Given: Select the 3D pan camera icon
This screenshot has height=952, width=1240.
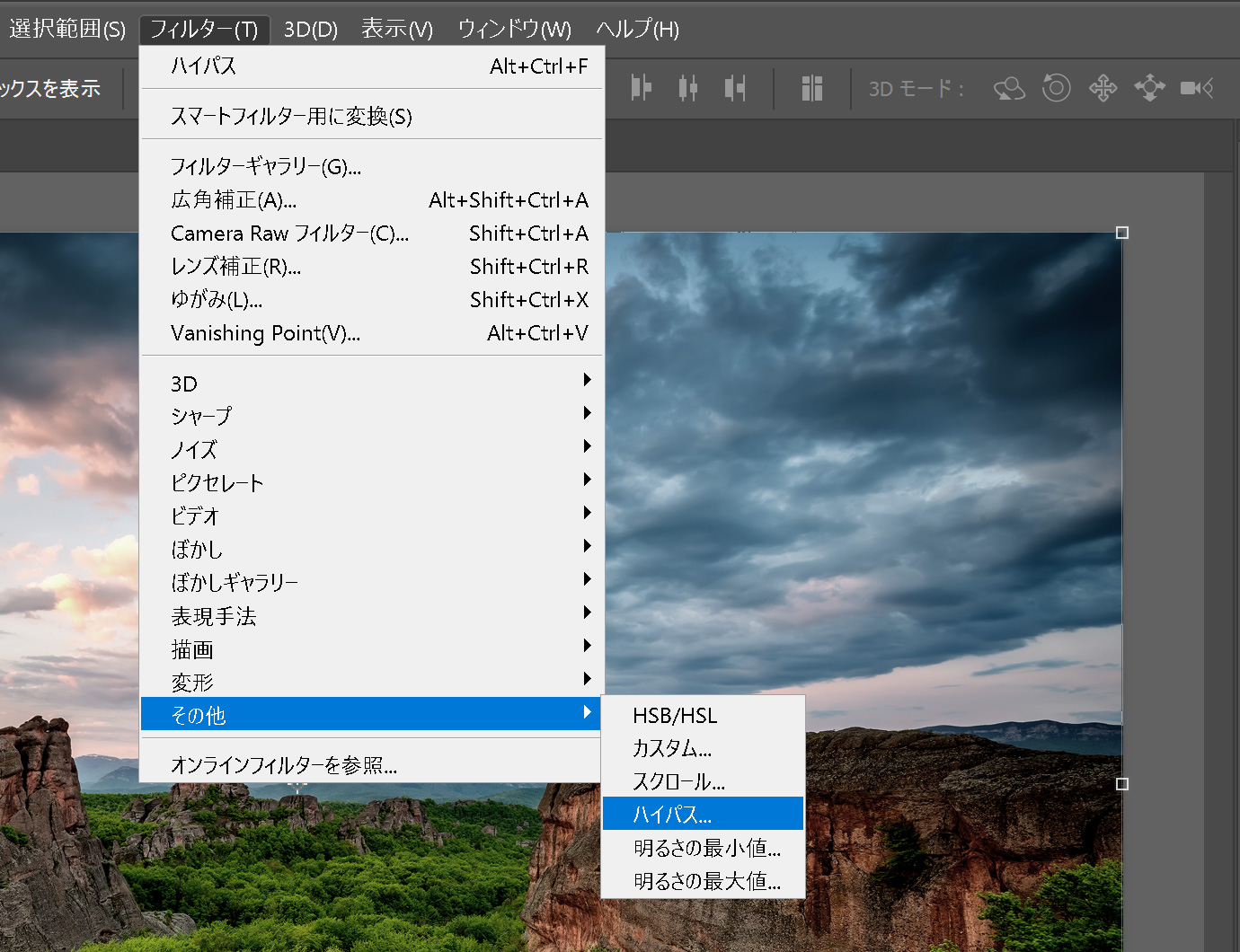Looking at the screenshot, I should coord(1103,88).
